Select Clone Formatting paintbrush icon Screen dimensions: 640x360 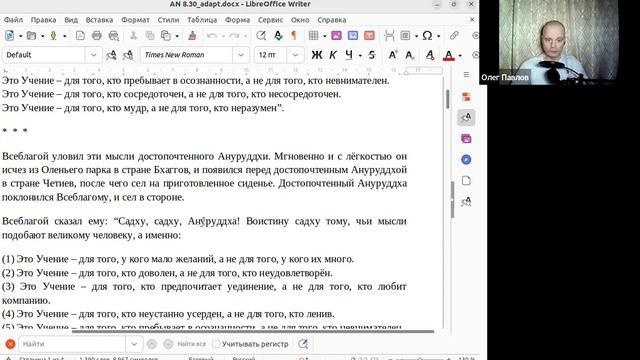[192, 36]
